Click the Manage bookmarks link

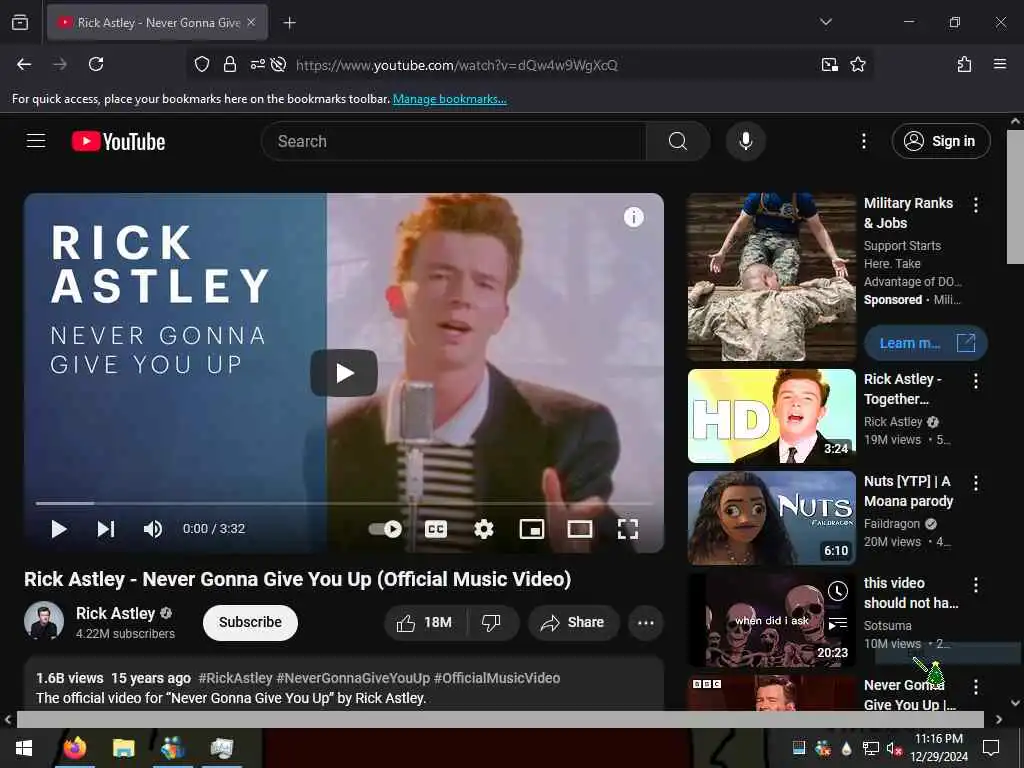pyautogui.click(x=449, y=99)
